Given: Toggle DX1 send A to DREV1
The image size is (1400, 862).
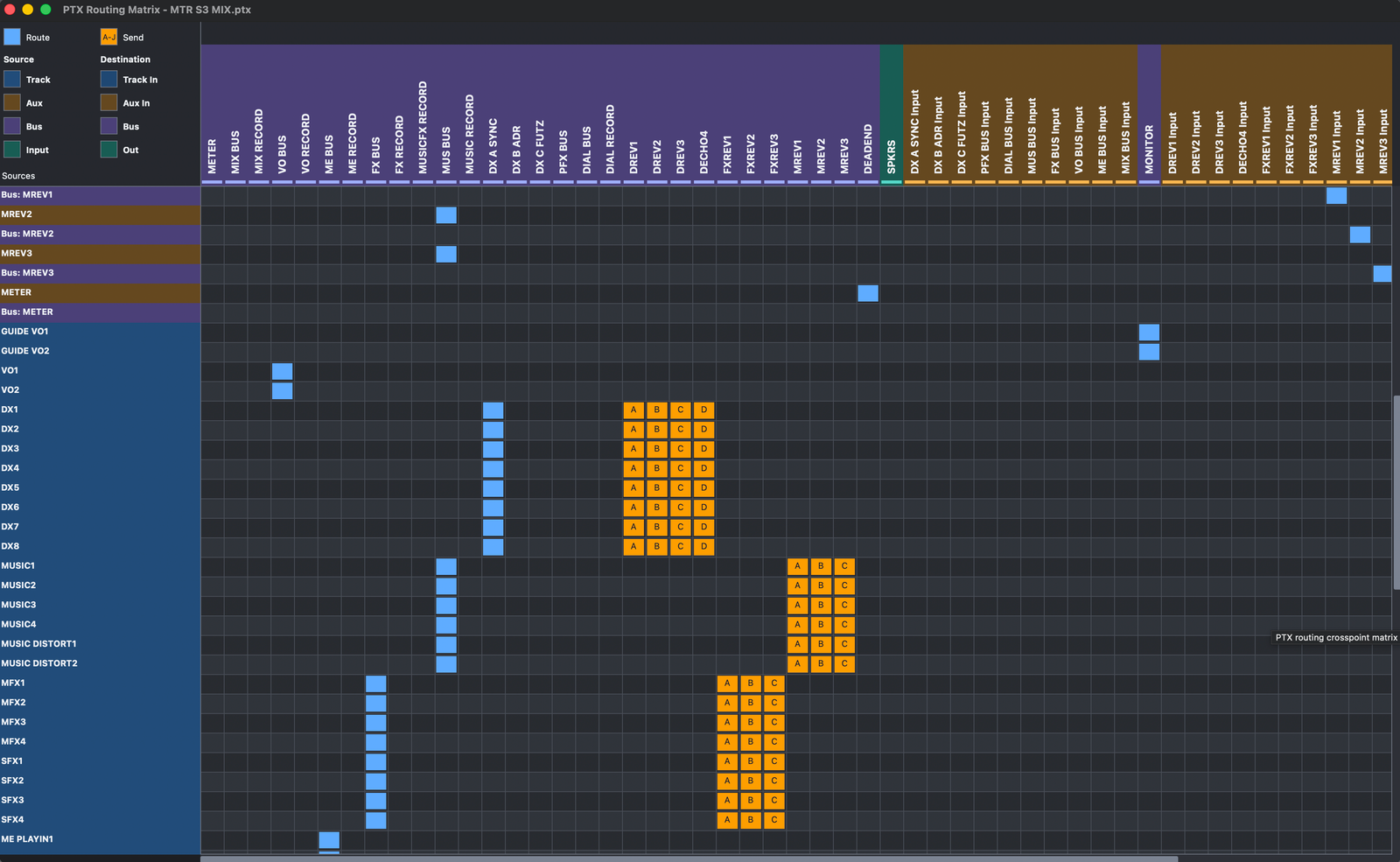Looking at the screenshot, I should coord(633,410).
